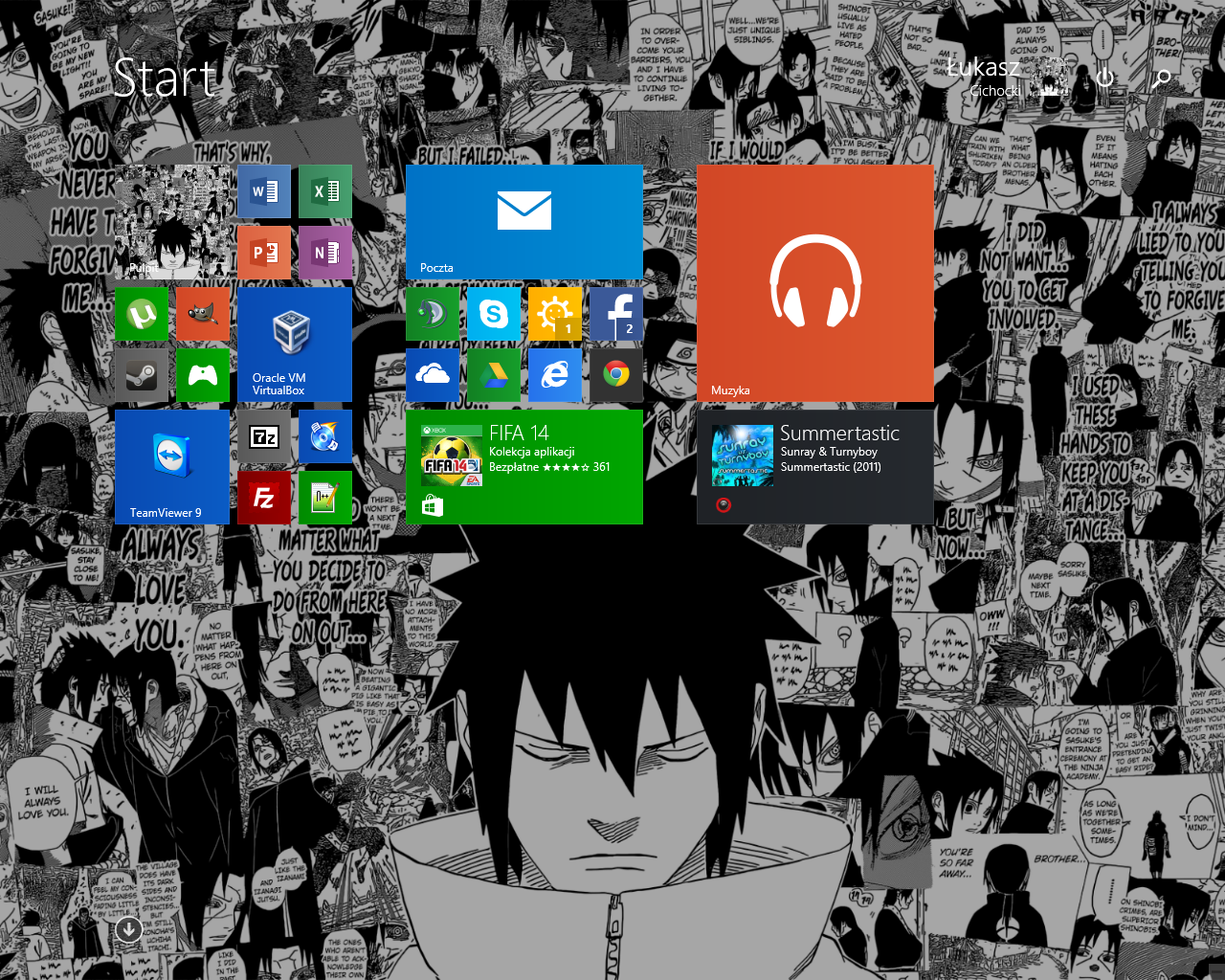The height and width of the screenshot is (980, 1225).
Task: Open the Łukasz Cichocki account menu
Action: point(1008,77)
